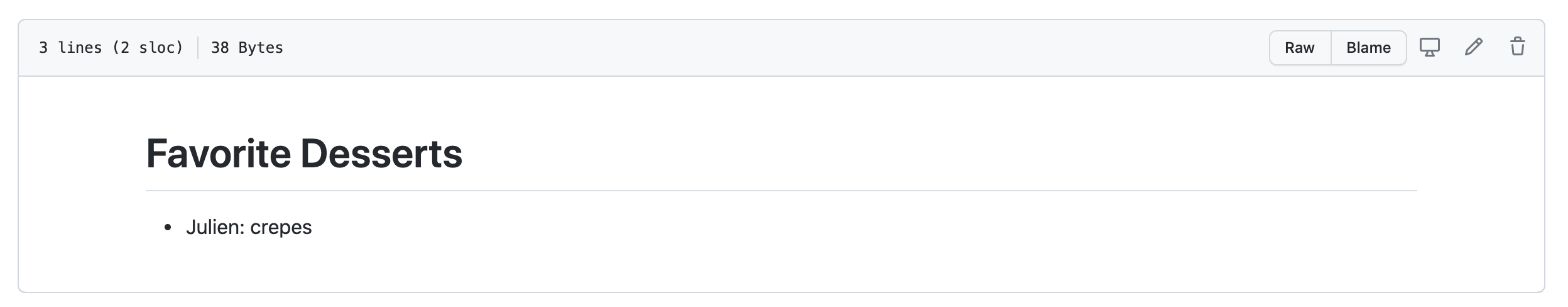The image size is (1568, 307).
Task: Click the word "Desserts" in the heading
Action: point(381,153)
